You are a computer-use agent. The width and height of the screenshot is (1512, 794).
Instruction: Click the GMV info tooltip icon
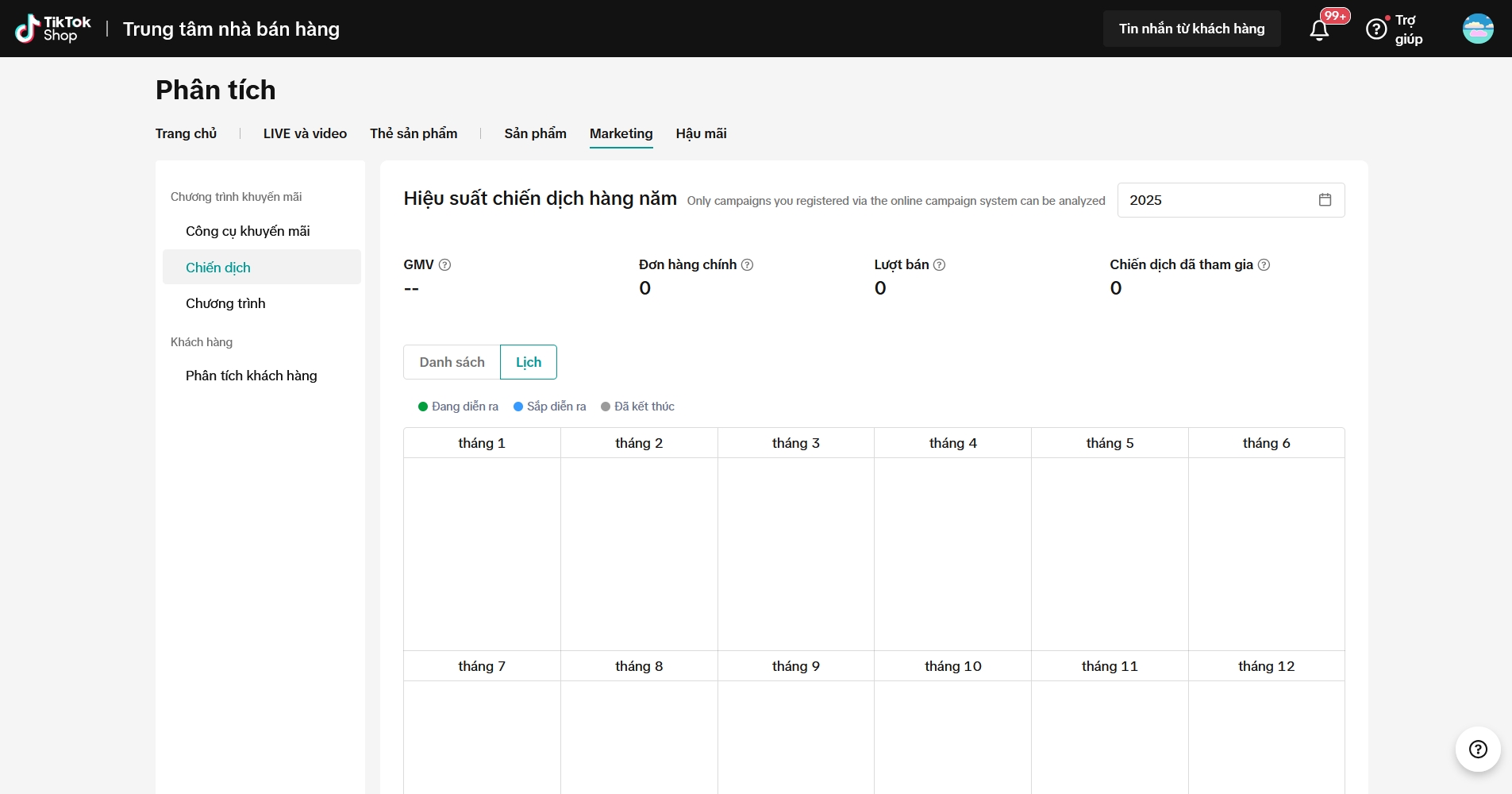pyautogui.click(x=445, y=265)
